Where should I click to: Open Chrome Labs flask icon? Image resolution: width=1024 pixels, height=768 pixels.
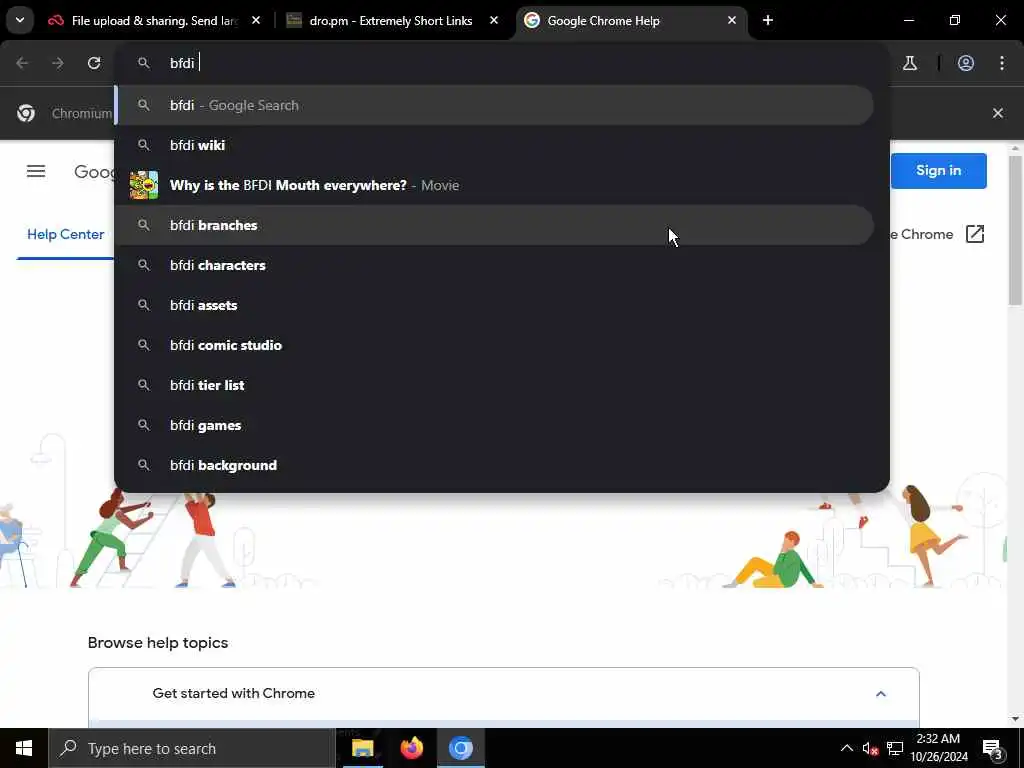[x=910, y=63]
